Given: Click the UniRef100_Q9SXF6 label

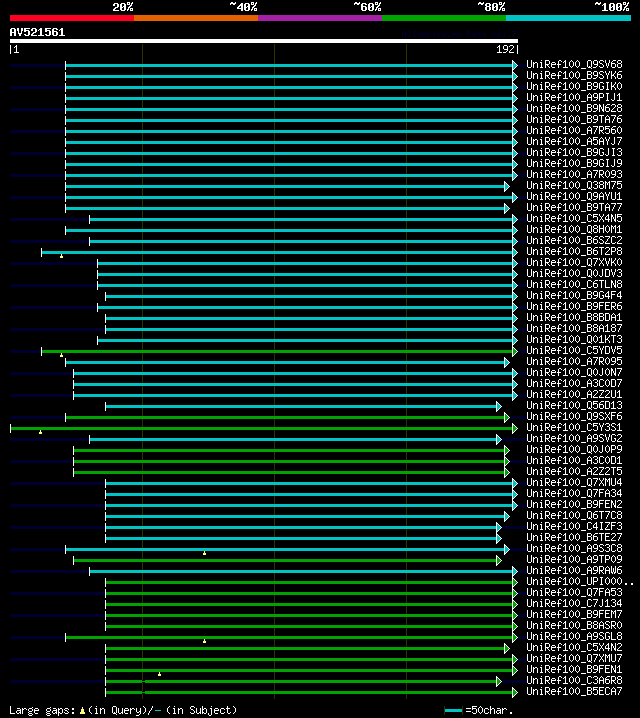Looking at the screenshot, I should [574, 416].
